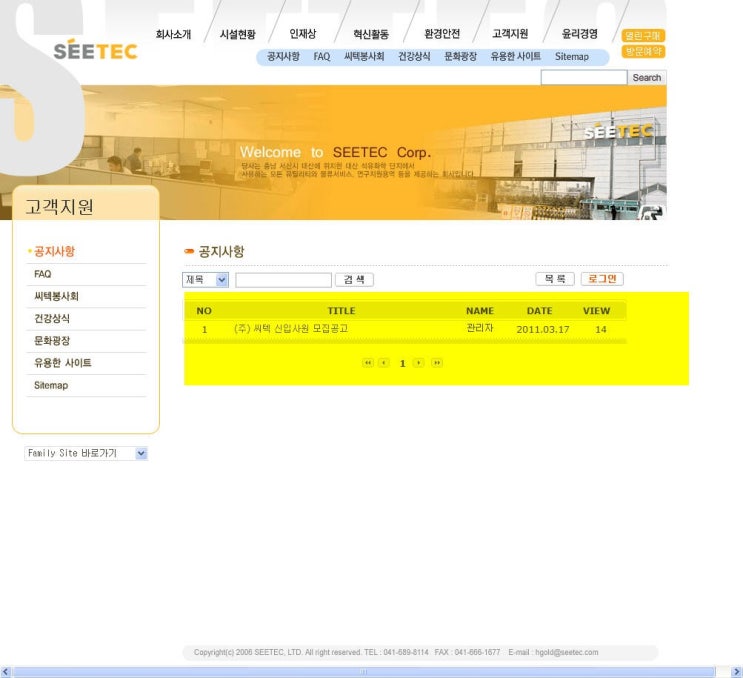This screenshot has height=678, width=743.
Task: Open 건강상식 in the left sidebar
Action: pos(52,318)
